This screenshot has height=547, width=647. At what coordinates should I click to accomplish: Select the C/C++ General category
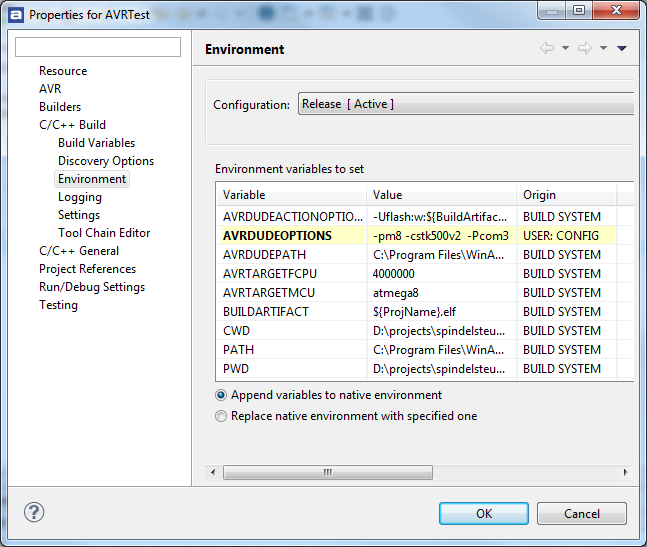(x=79, y=251)
